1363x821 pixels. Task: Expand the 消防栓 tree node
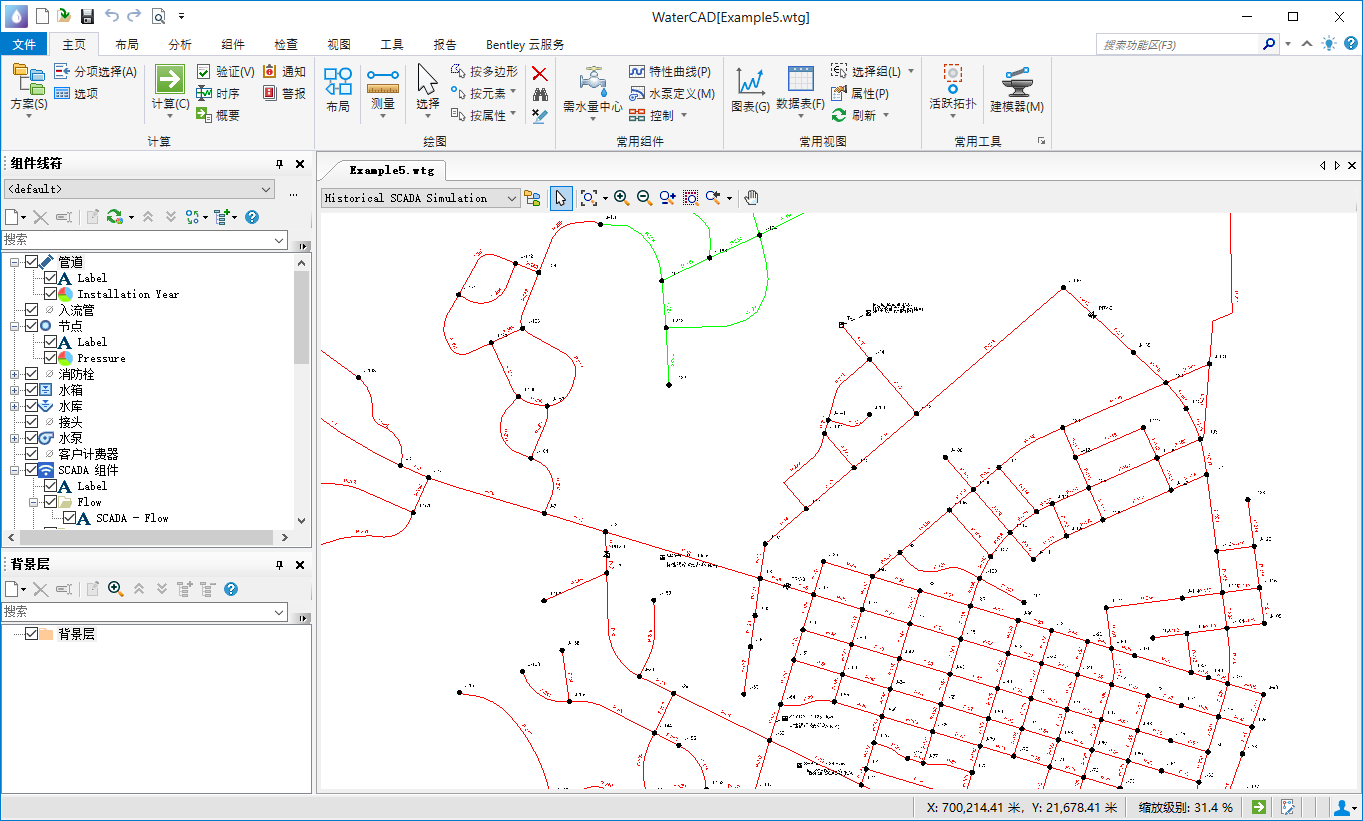click(15, 374)
